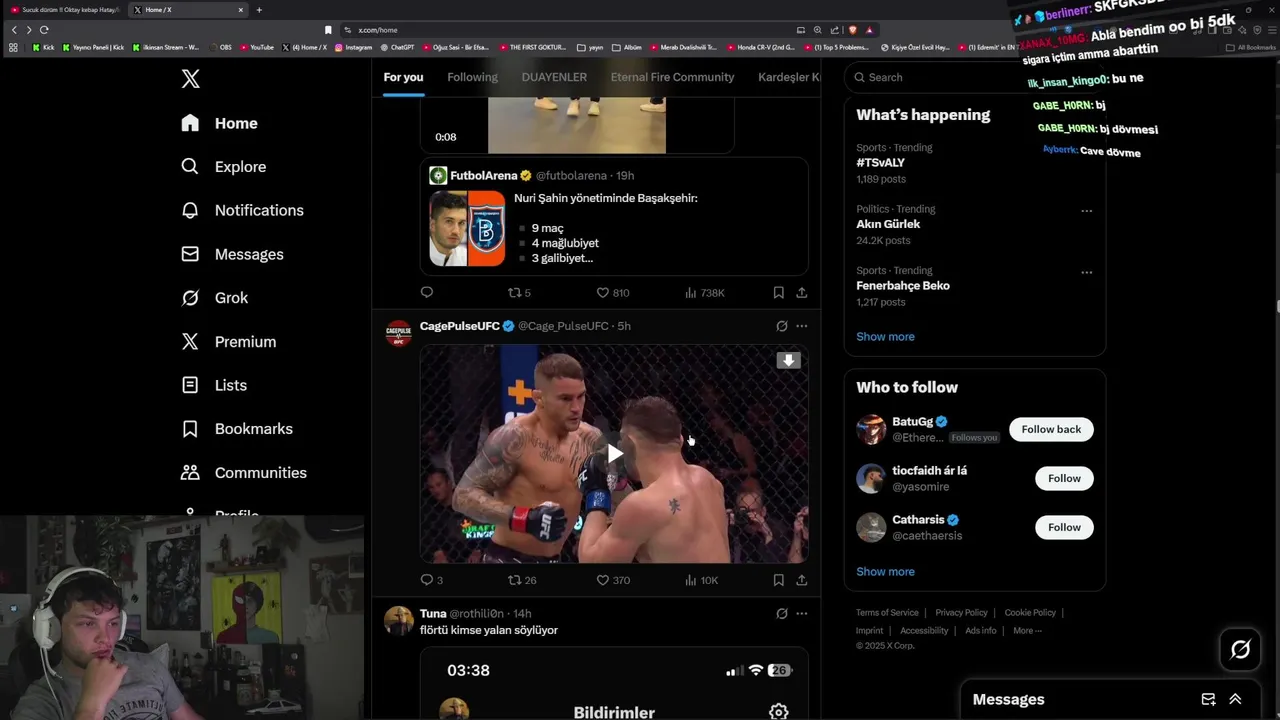
Task: Share the post with 738K views
Action: click(x=801, y=292)
